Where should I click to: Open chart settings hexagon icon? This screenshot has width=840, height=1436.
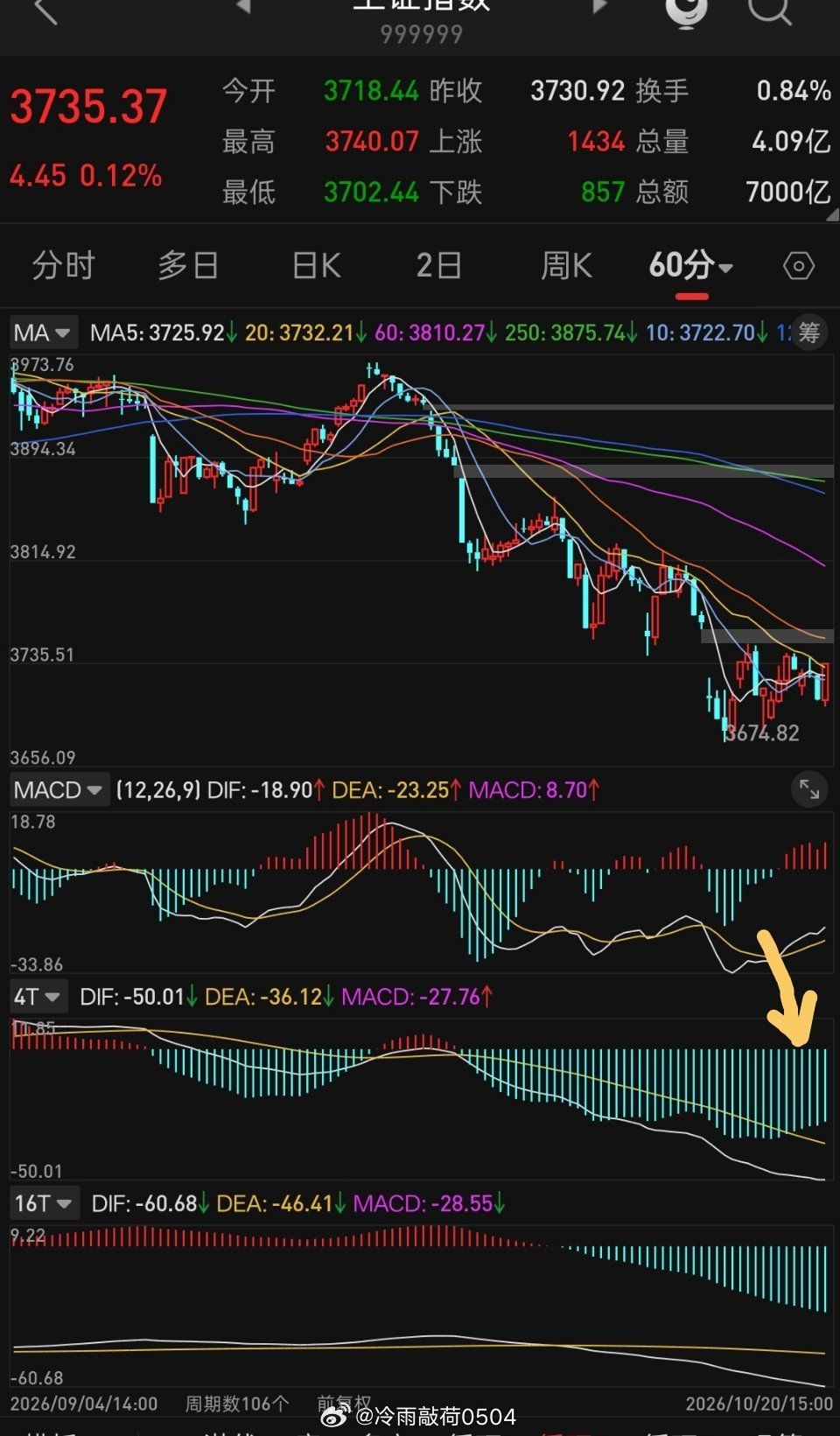point(798,265)
